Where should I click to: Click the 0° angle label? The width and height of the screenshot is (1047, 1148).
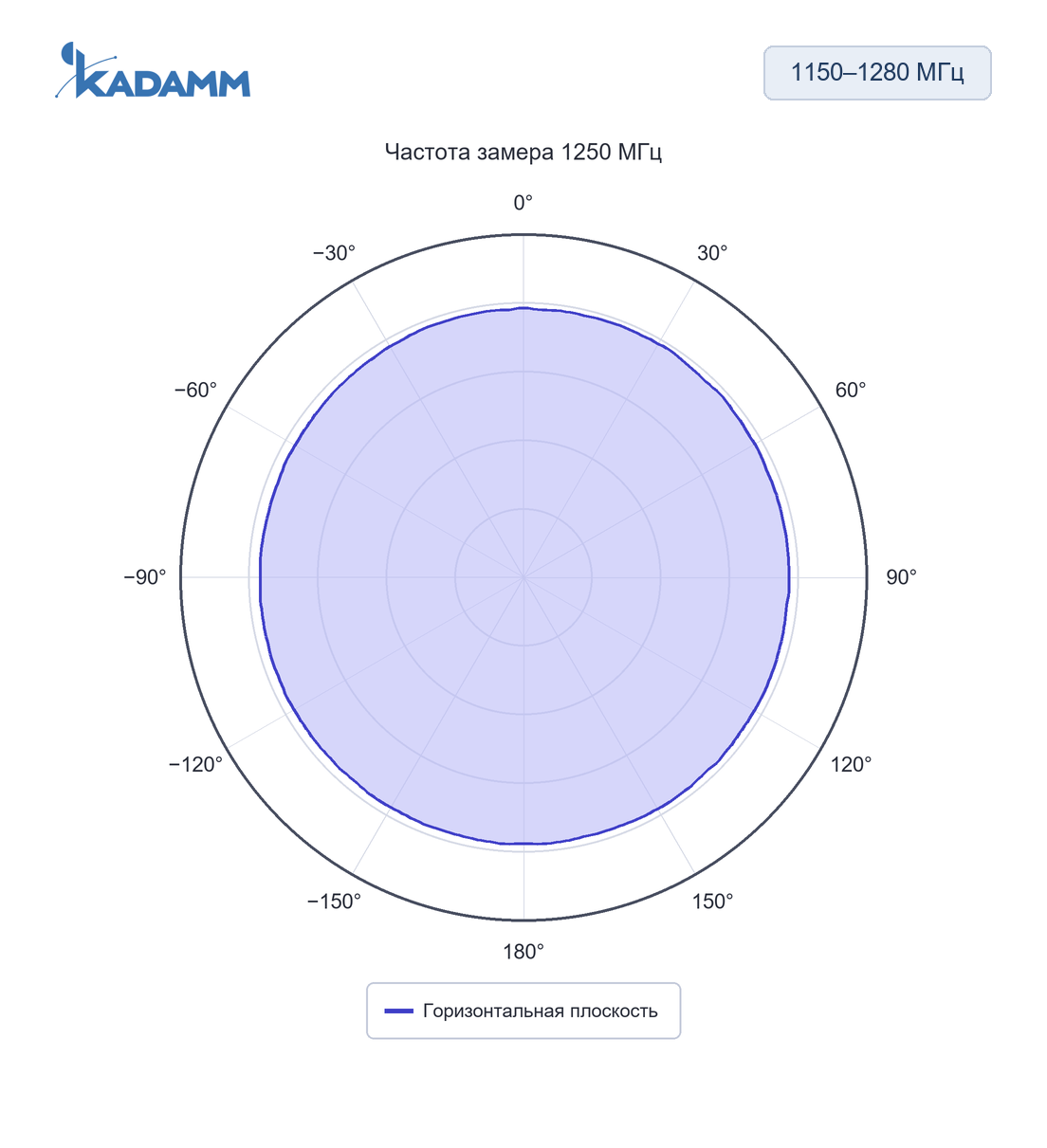tap(523, 203)
